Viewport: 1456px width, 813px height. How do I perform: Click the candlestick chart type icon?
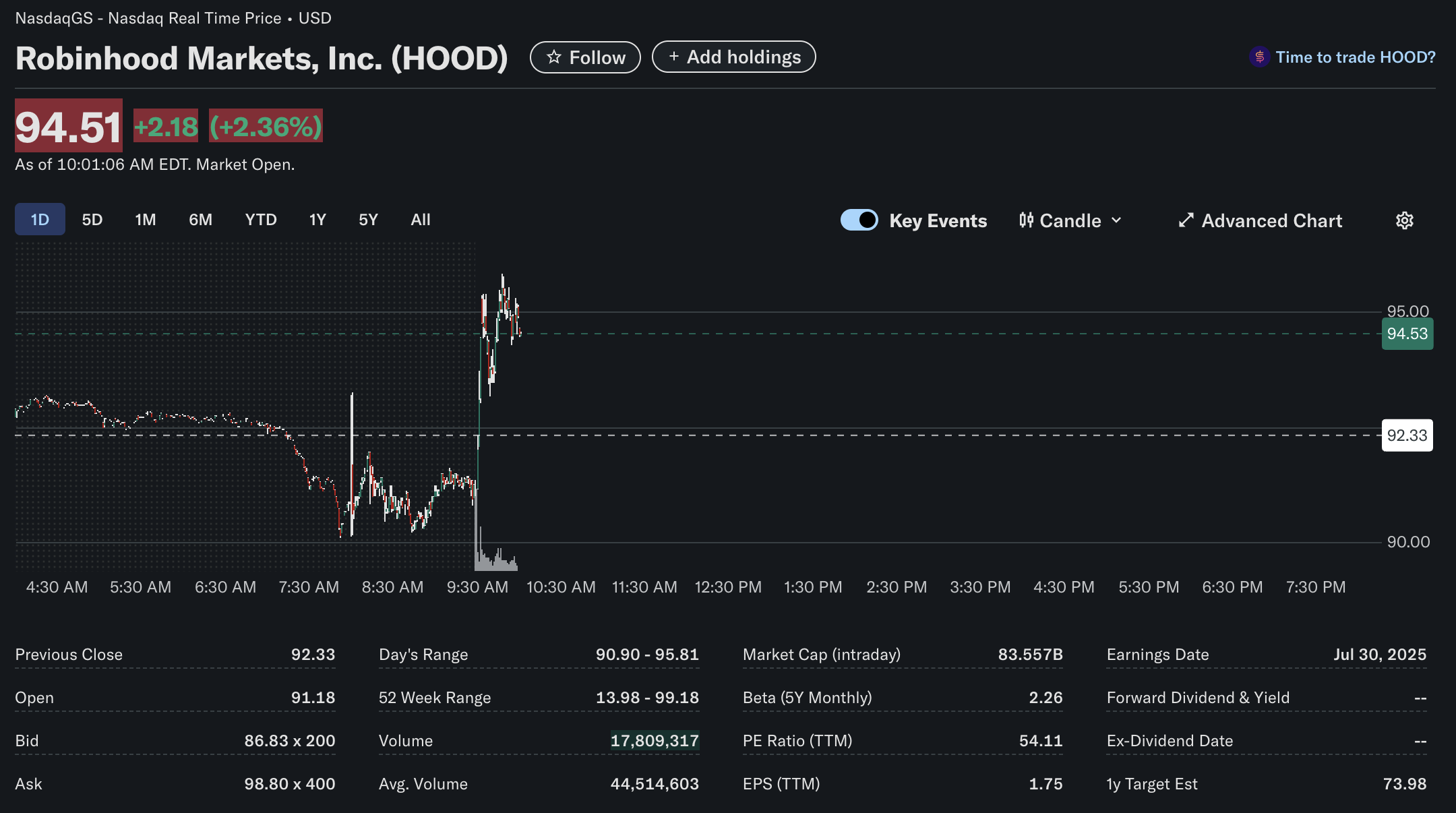pos(1026,220)
